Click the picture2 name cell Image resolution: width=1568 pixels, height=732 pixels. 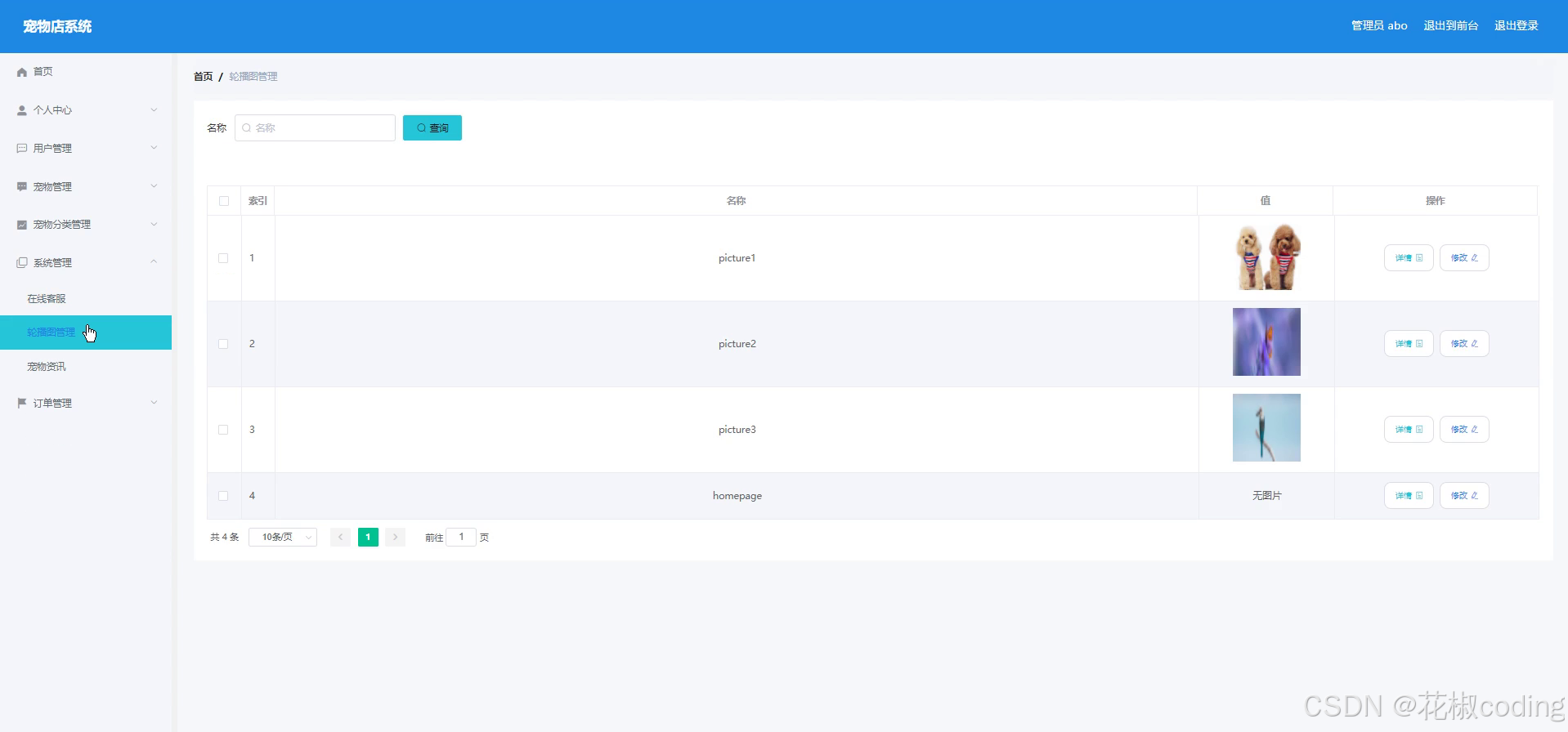737,344
